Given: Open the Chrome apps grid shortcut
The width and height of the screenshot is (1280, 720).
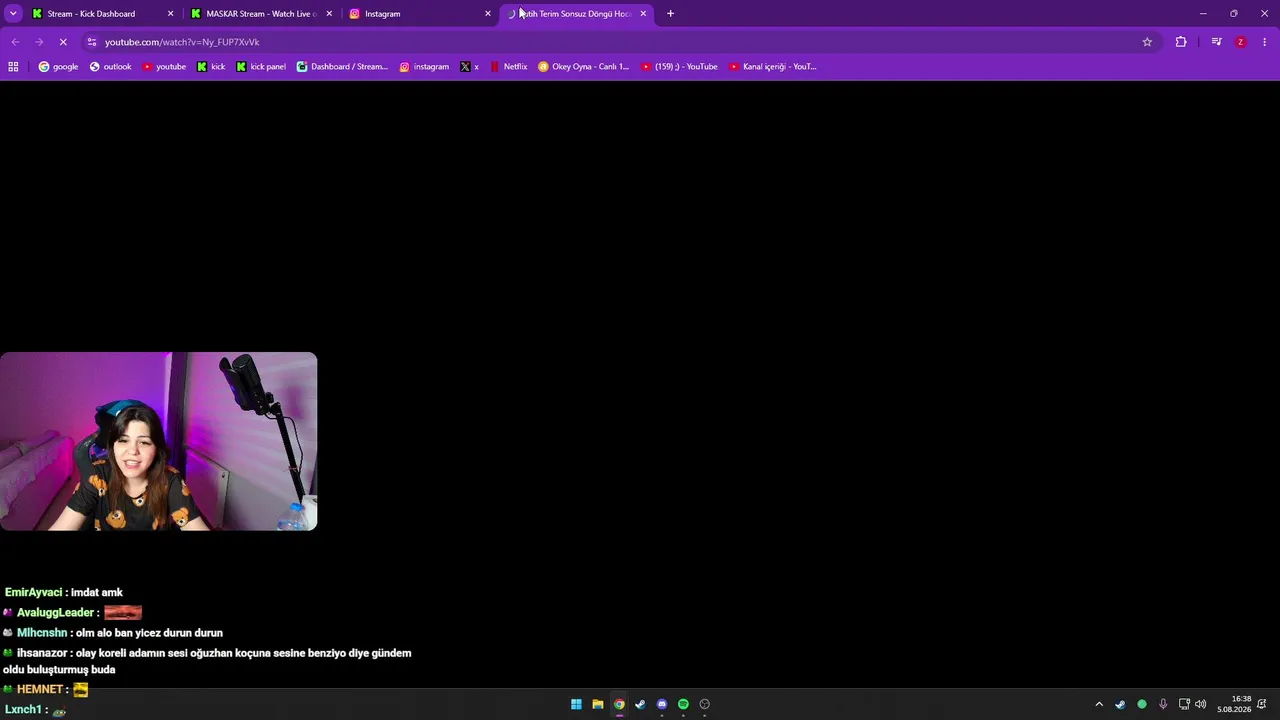Looking at the screenshot, I should click(13, 67).
